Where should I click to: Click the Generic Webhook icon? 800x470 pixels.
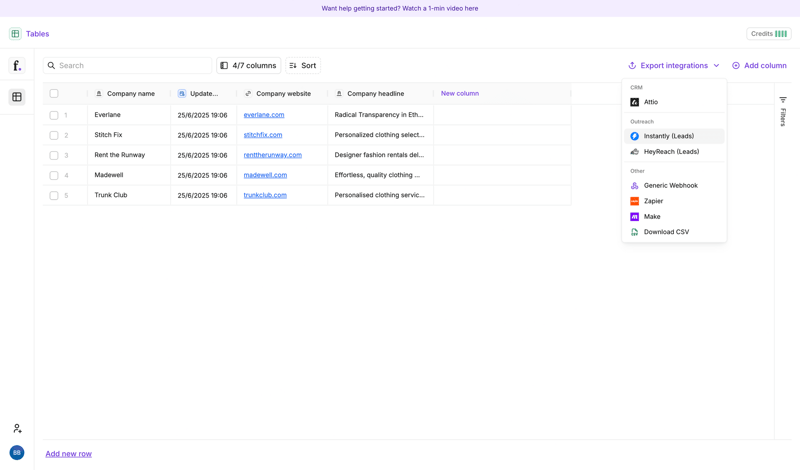(x=634, y=186)
